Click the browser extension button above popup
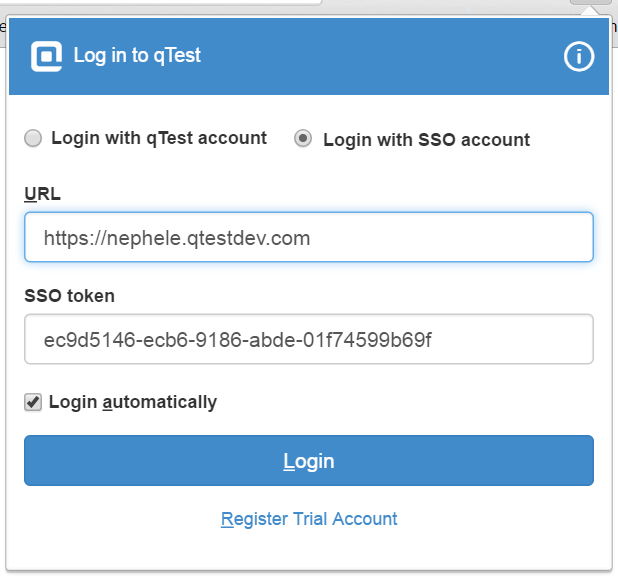 pos(590,2)
